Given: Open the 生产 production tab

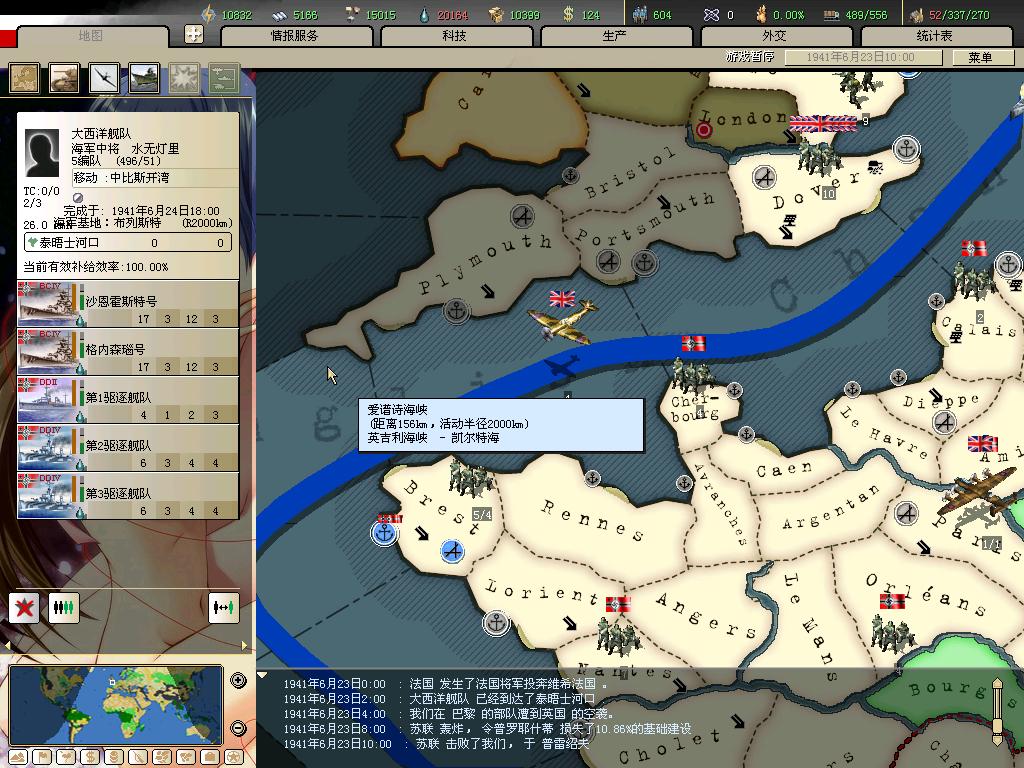Looking at the screenshot, I should pos(616,36).
